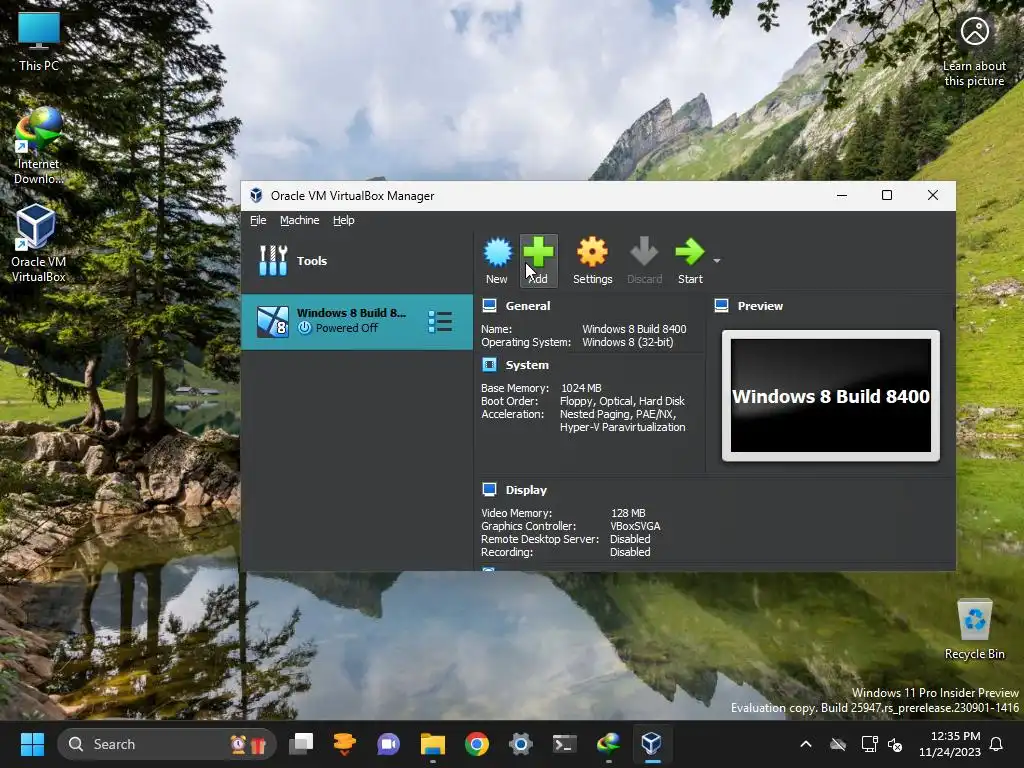
Task: Click the VM name value 'Windows 8 Build 8400'
Action: pos(634,329)
